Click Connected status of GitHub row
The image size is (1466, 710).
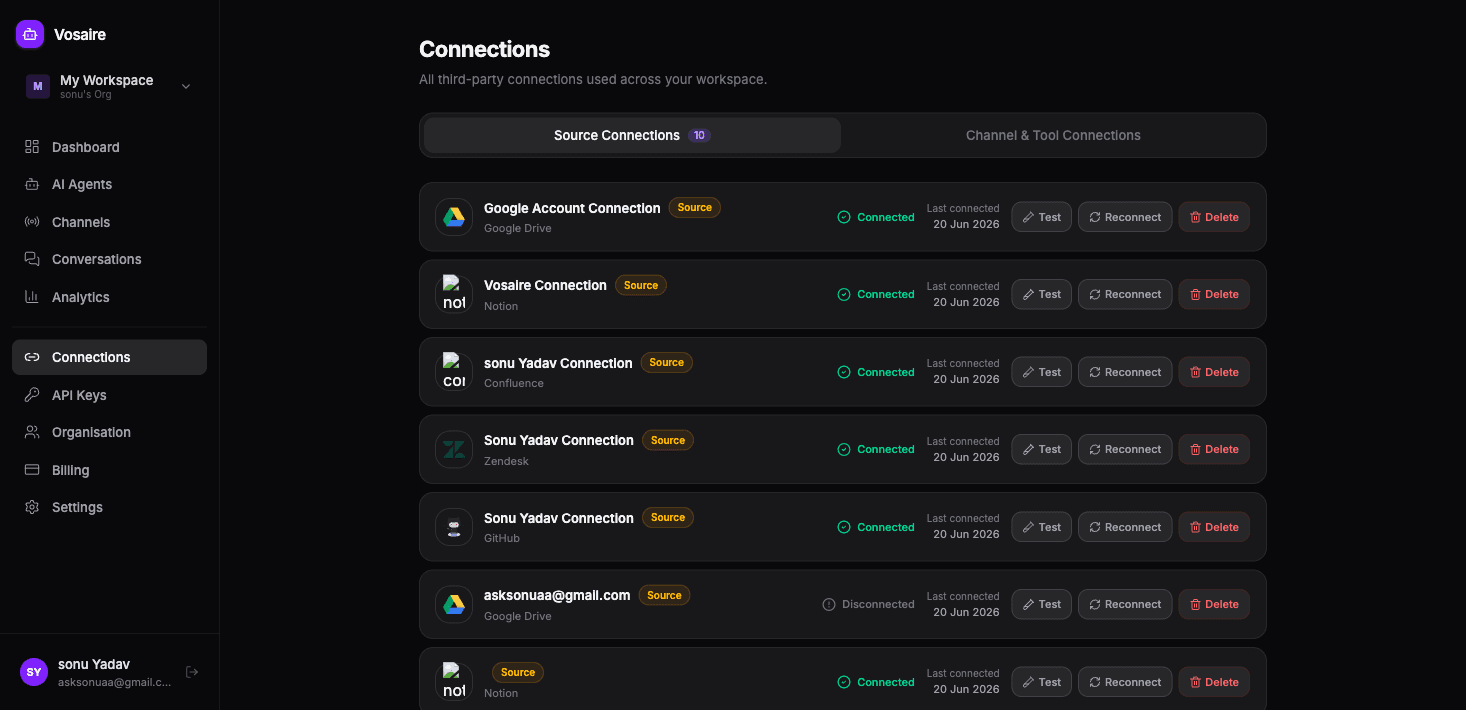[876, 527]
